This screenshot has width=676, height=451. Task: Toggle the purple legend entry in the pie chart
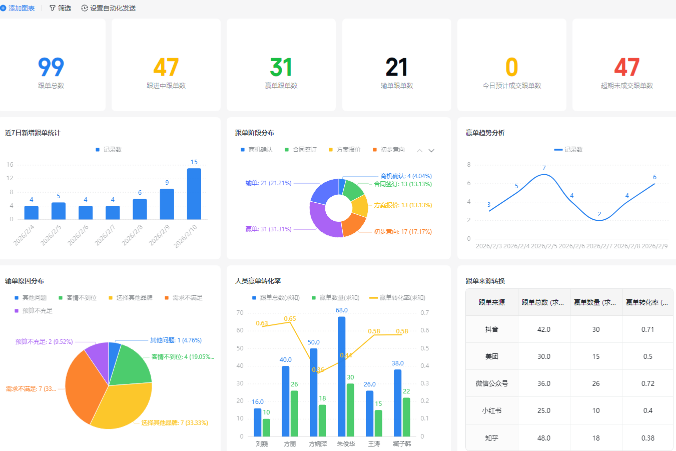click(x=33, y=310)
